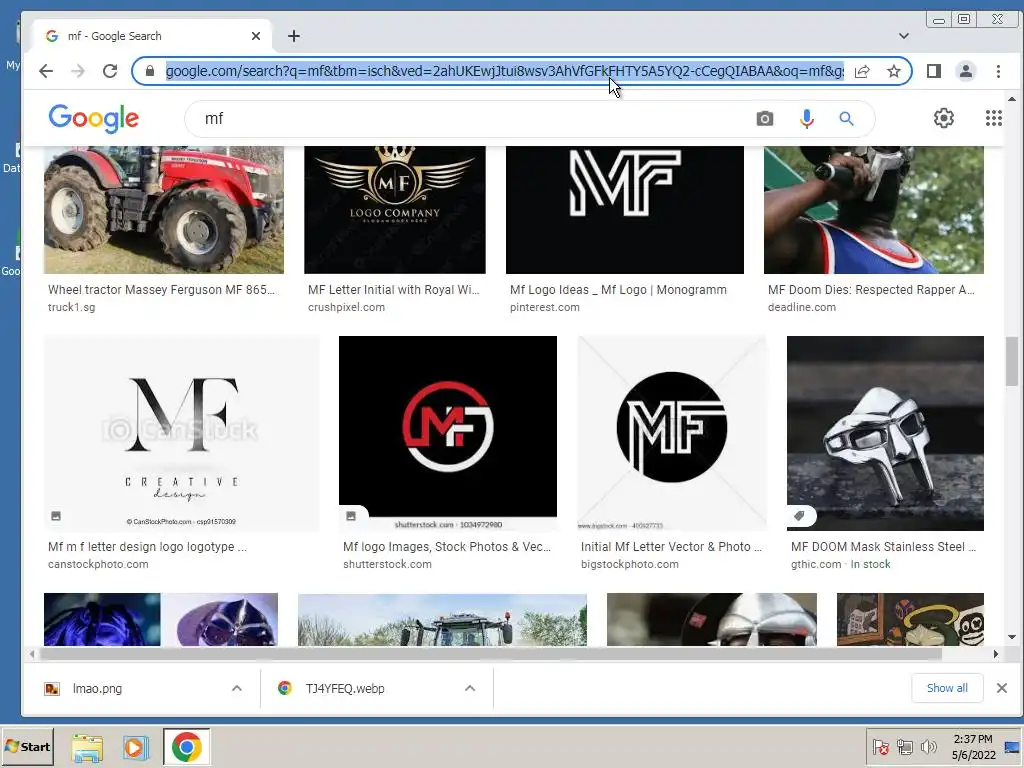Image resolution: width=1024 pixels, height=768 pixels.
Task: Click product tag badge on DOOM mask
Action: click(x=799, y=516)
